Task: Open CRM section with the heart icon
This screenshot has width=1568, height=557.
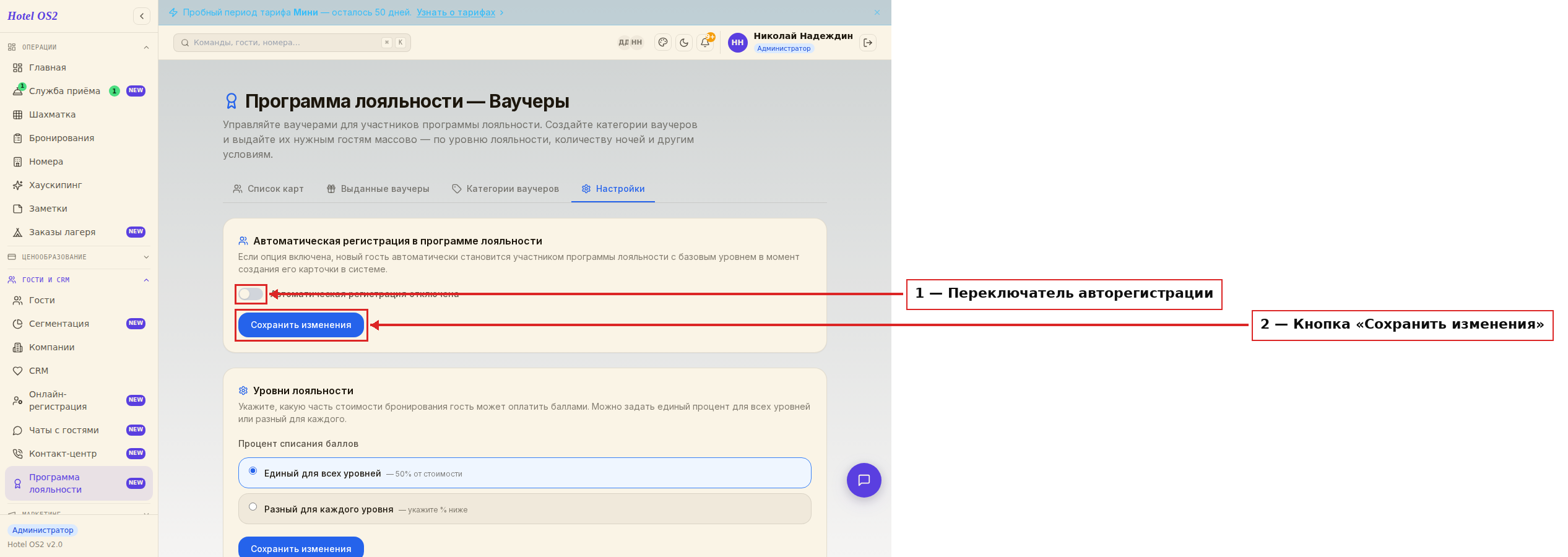Action: click(x=79, y=371)
